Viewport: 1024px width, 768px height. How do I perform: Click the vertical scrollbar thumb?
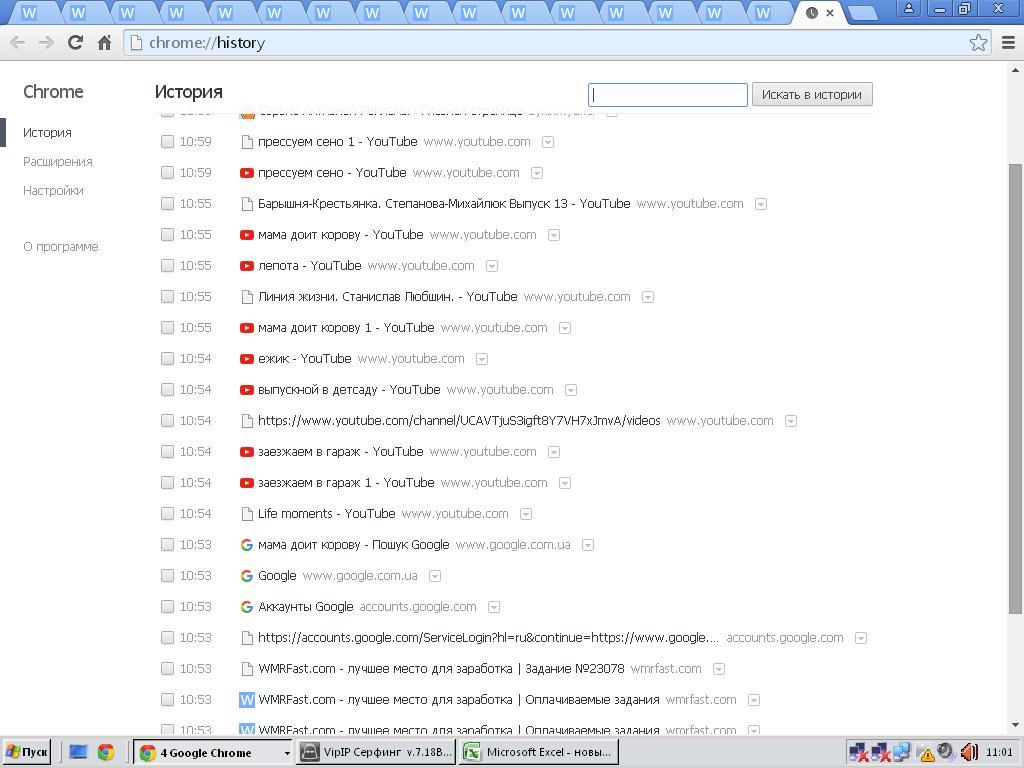1015,389
